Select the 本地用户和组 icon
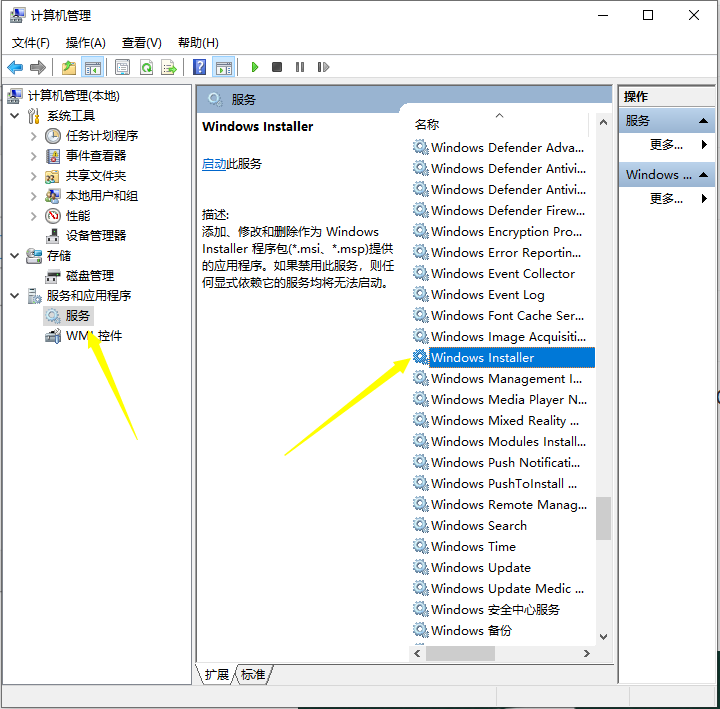This screenshot has width=720, height=709. (53, 196)
